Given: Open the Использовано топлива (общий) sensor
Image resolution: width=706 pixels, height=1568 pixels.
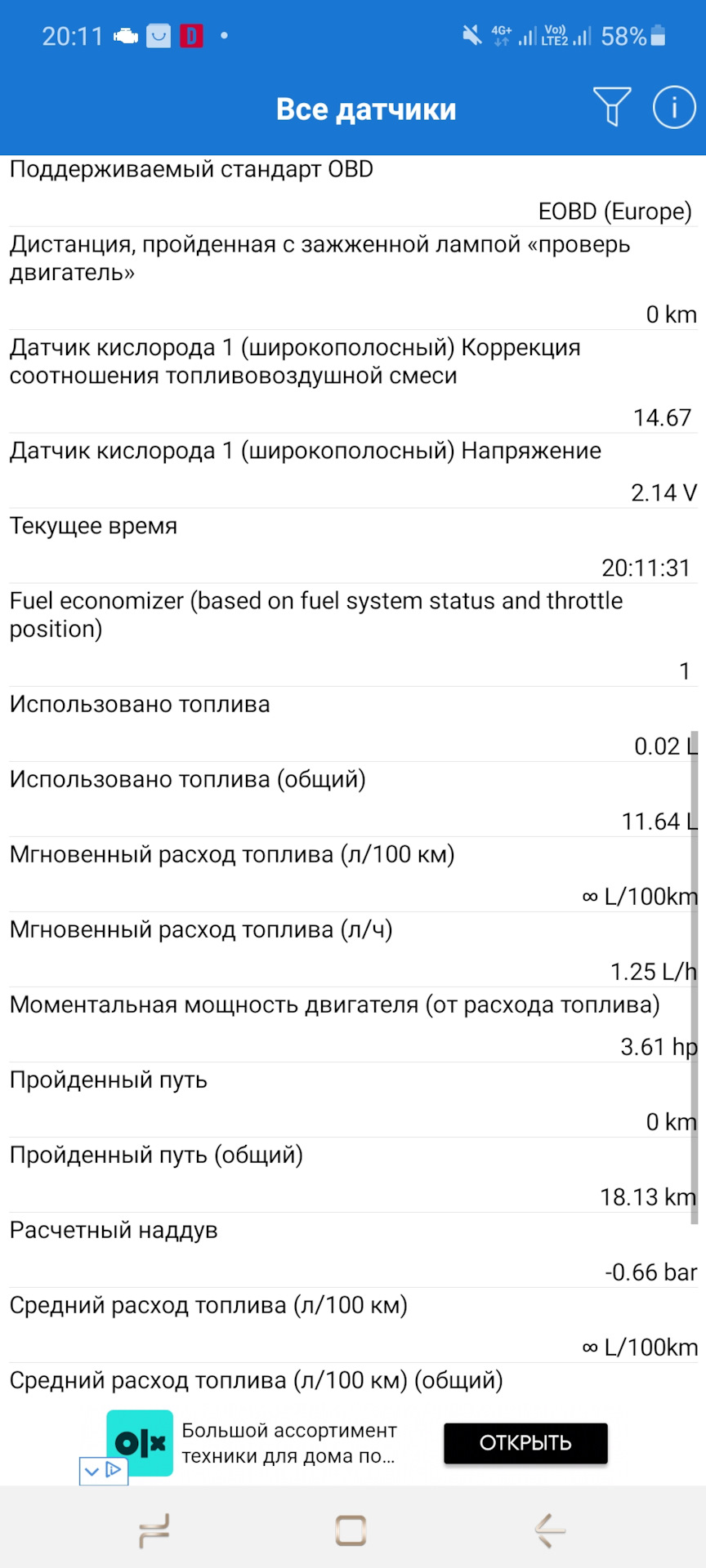Looking at the screenshot, I should [351, 800].
